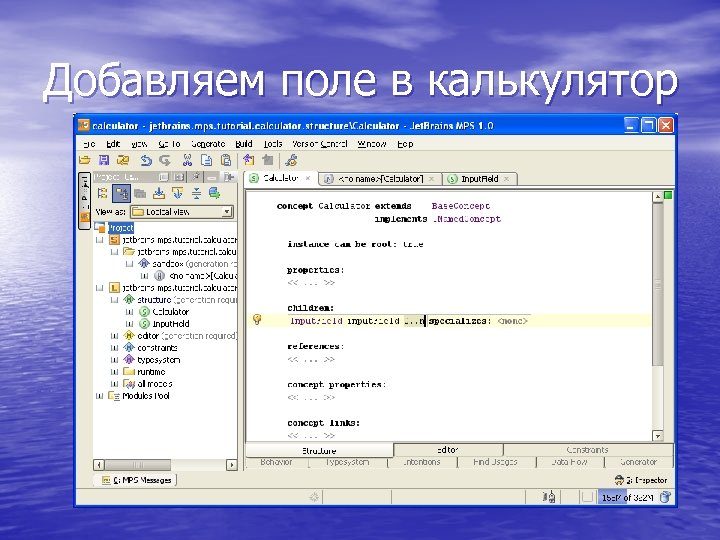Open the Version Control menu
The image size is (720, 540).
click(x=320, y=144)
